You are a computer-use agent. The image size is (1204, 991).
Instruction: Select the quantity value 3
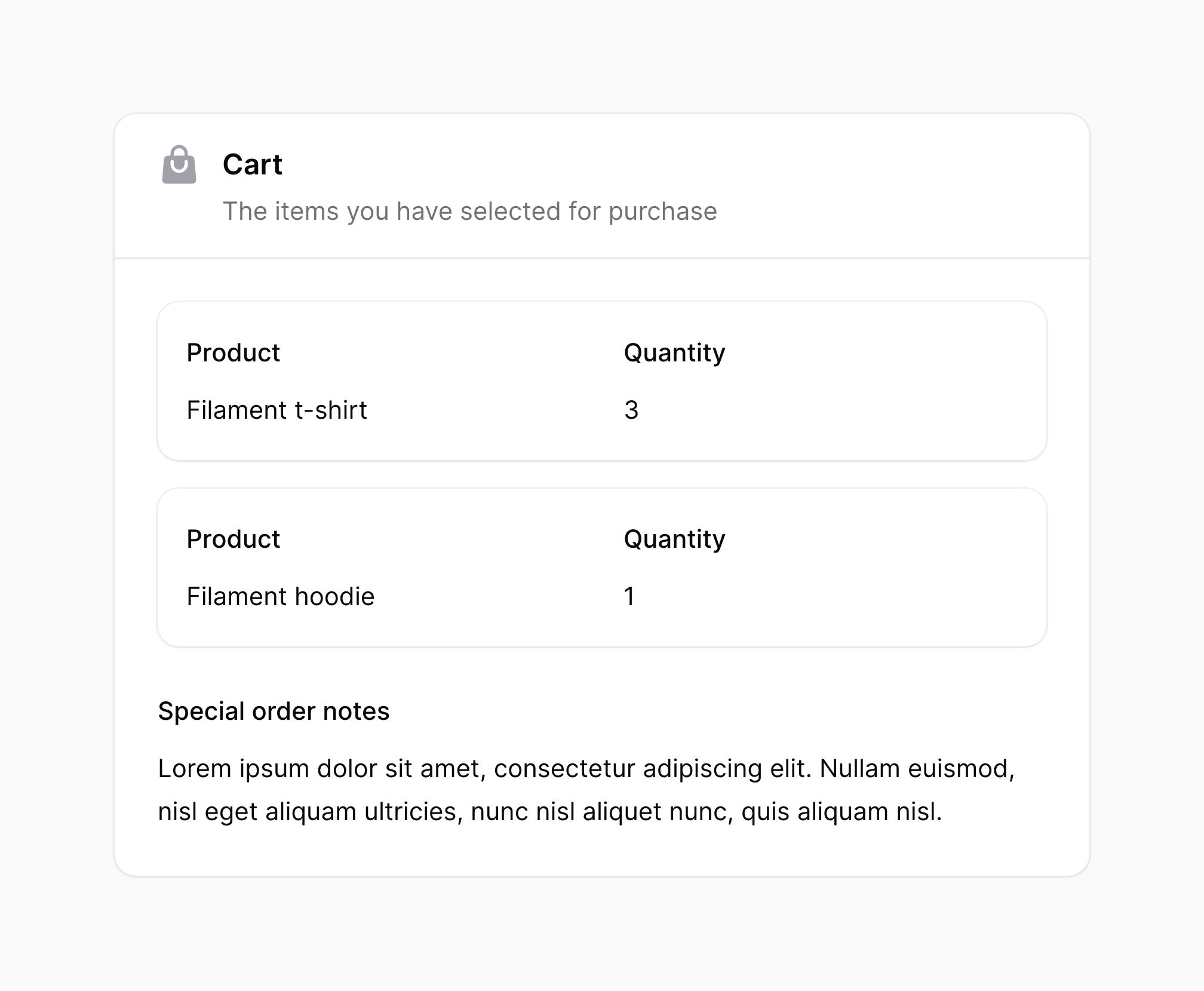[x=631, y=410]
